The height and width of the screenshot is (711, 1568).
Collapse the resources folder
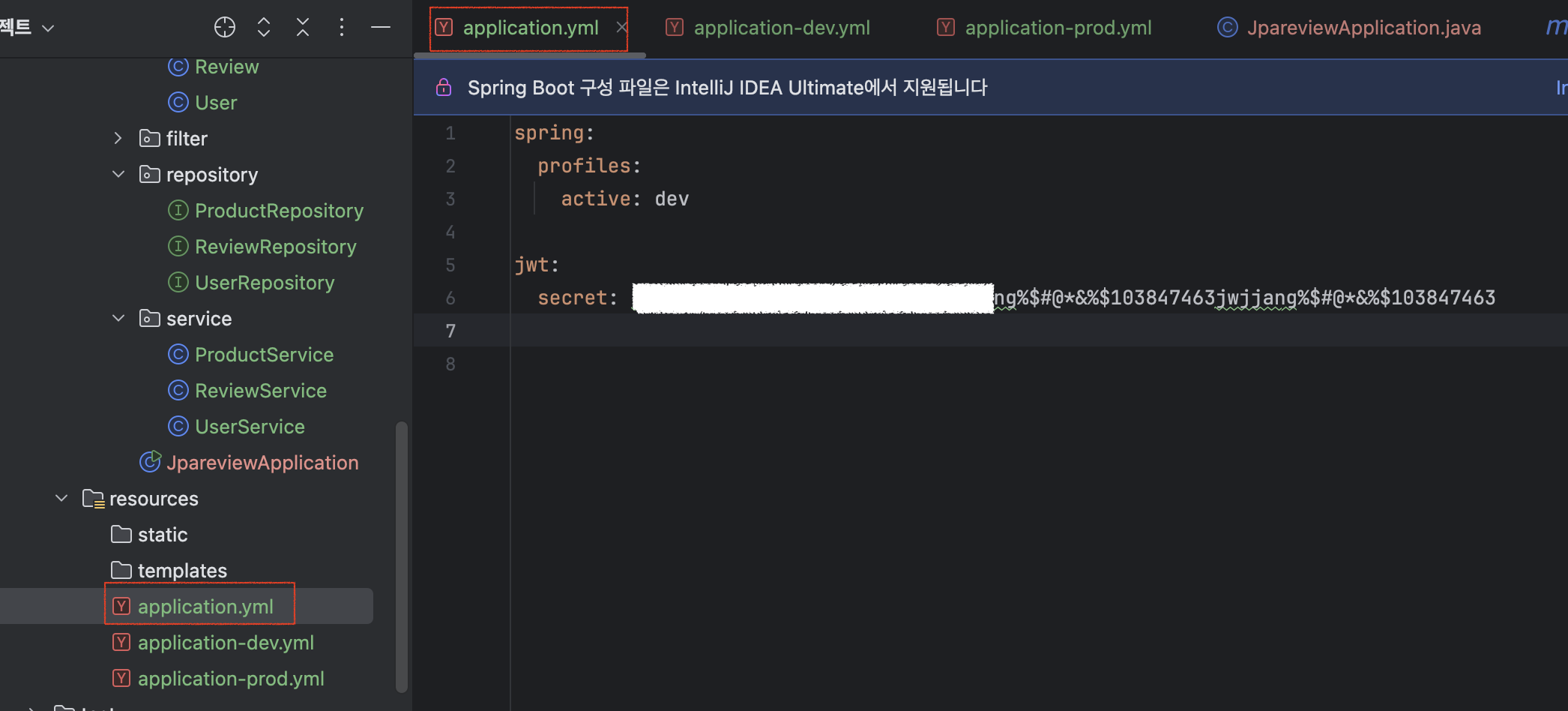click(x=61, y=498)
